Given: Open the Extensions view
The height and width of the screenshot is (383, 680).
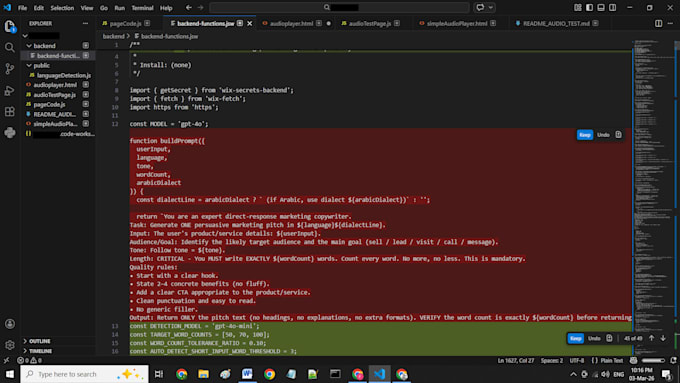Looking at the screenshot, I should (10, 111).
